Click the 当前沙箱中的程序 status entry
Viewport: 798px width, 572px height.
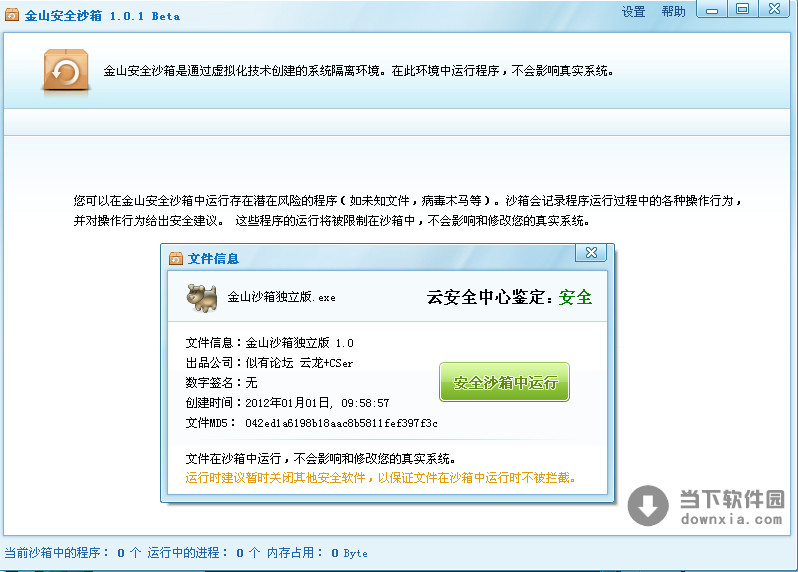point(73,553)
